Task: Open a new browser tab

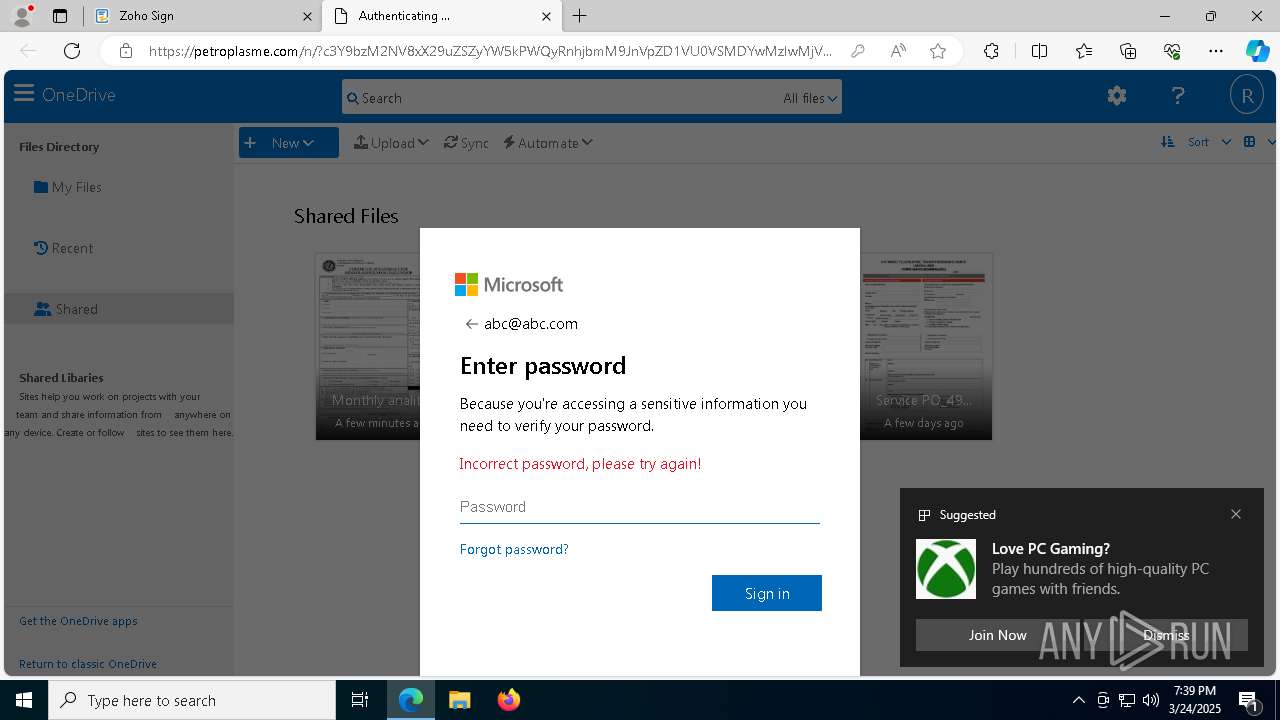Action: tap(580, 16)
